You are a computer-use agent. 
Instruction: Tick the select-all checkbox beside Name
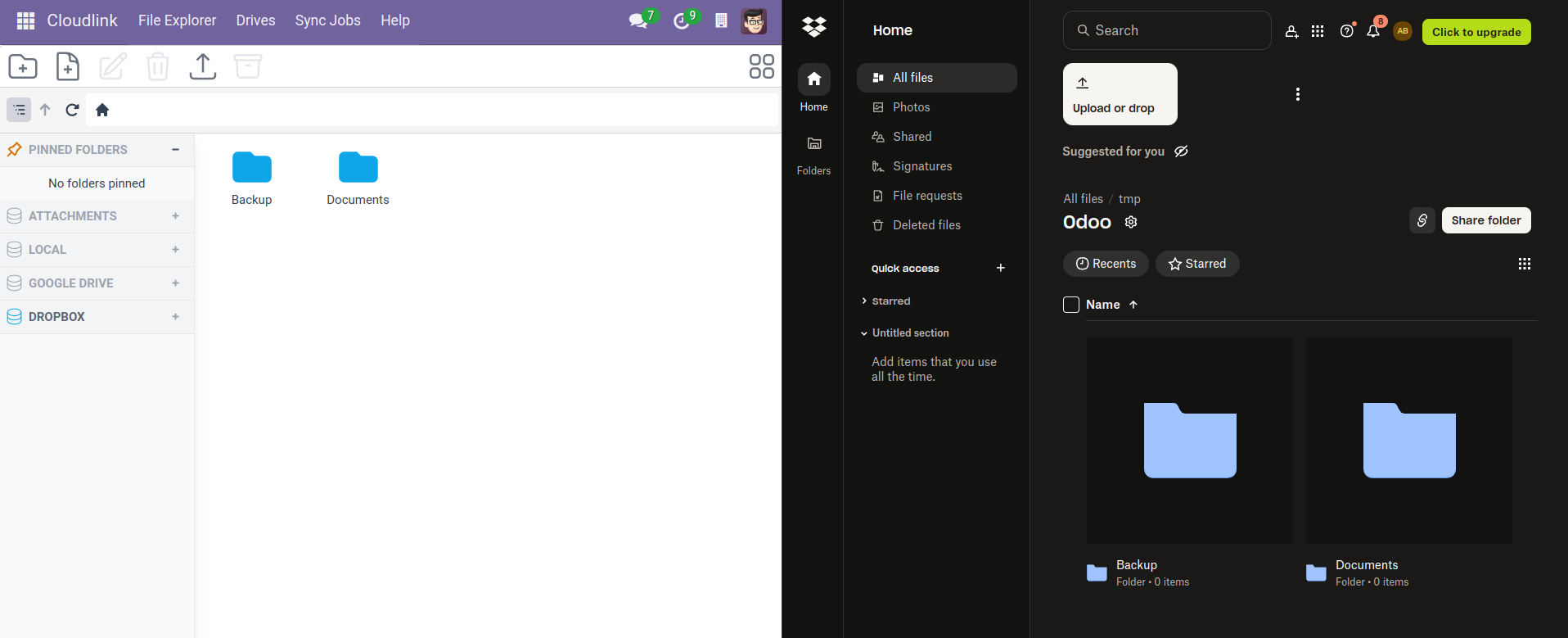1070,305
